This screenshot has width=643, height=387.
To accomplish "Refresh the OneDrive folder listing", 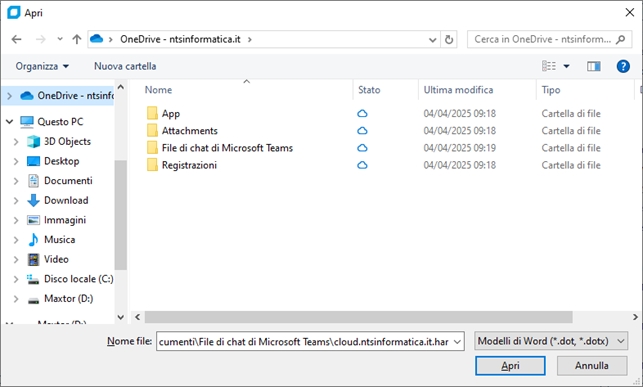I will [449, 39].
